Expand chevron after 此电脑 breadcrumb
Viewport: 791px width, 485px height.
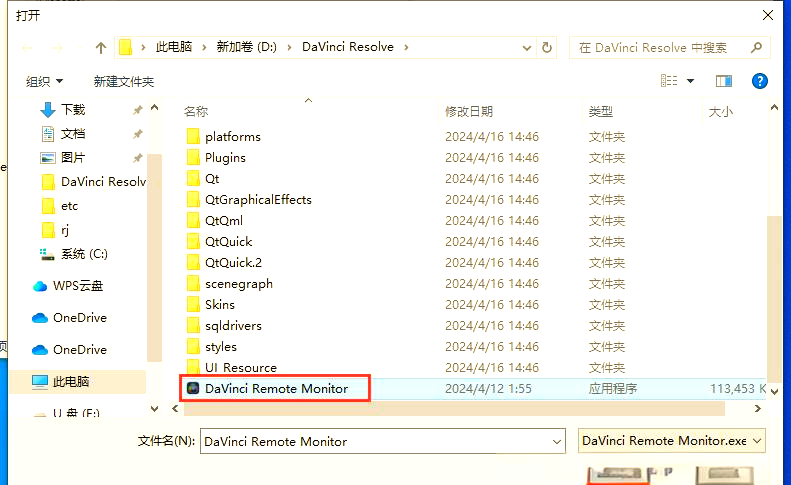204,47
